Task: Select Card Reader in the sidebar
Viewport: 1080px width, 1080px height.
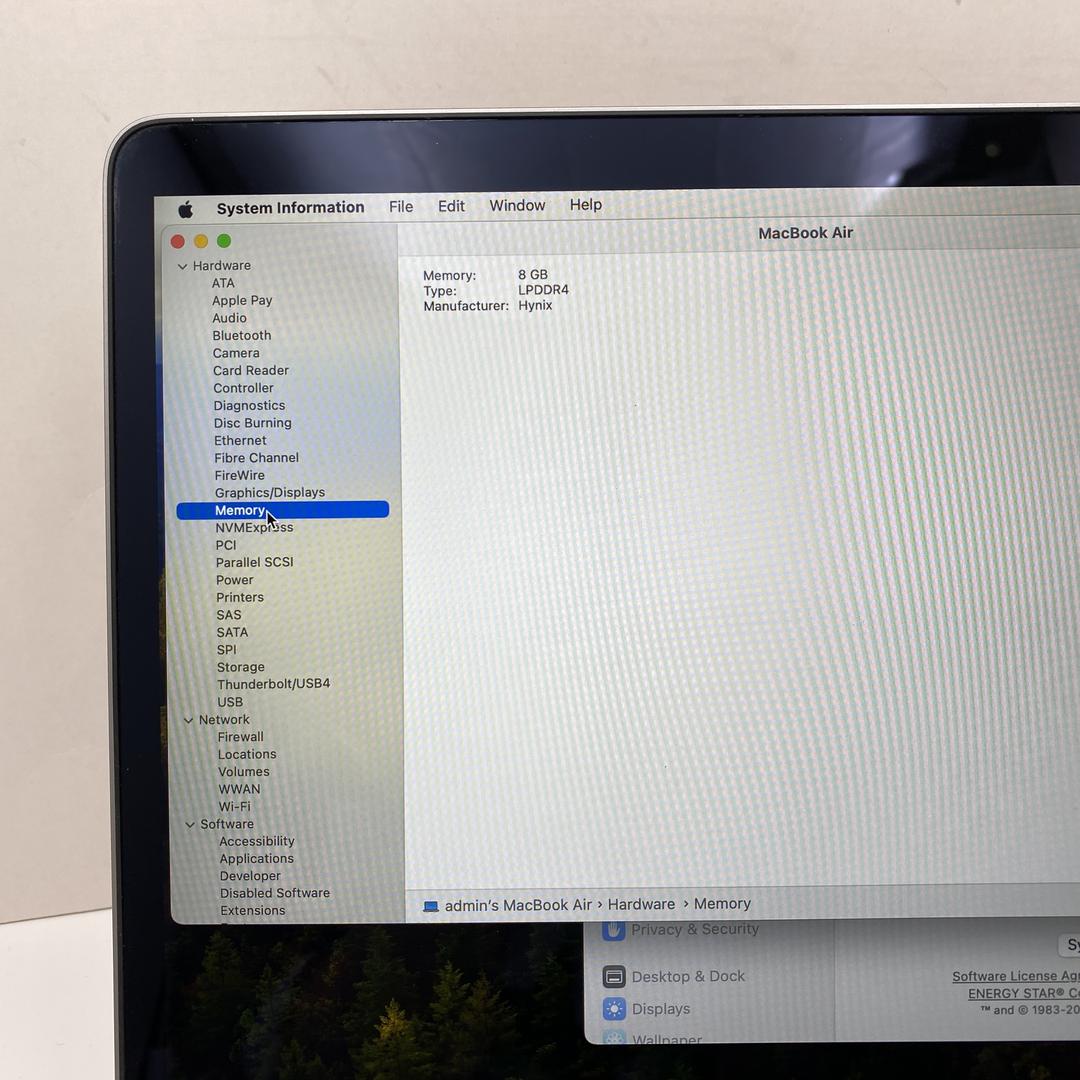Action: 251,371
